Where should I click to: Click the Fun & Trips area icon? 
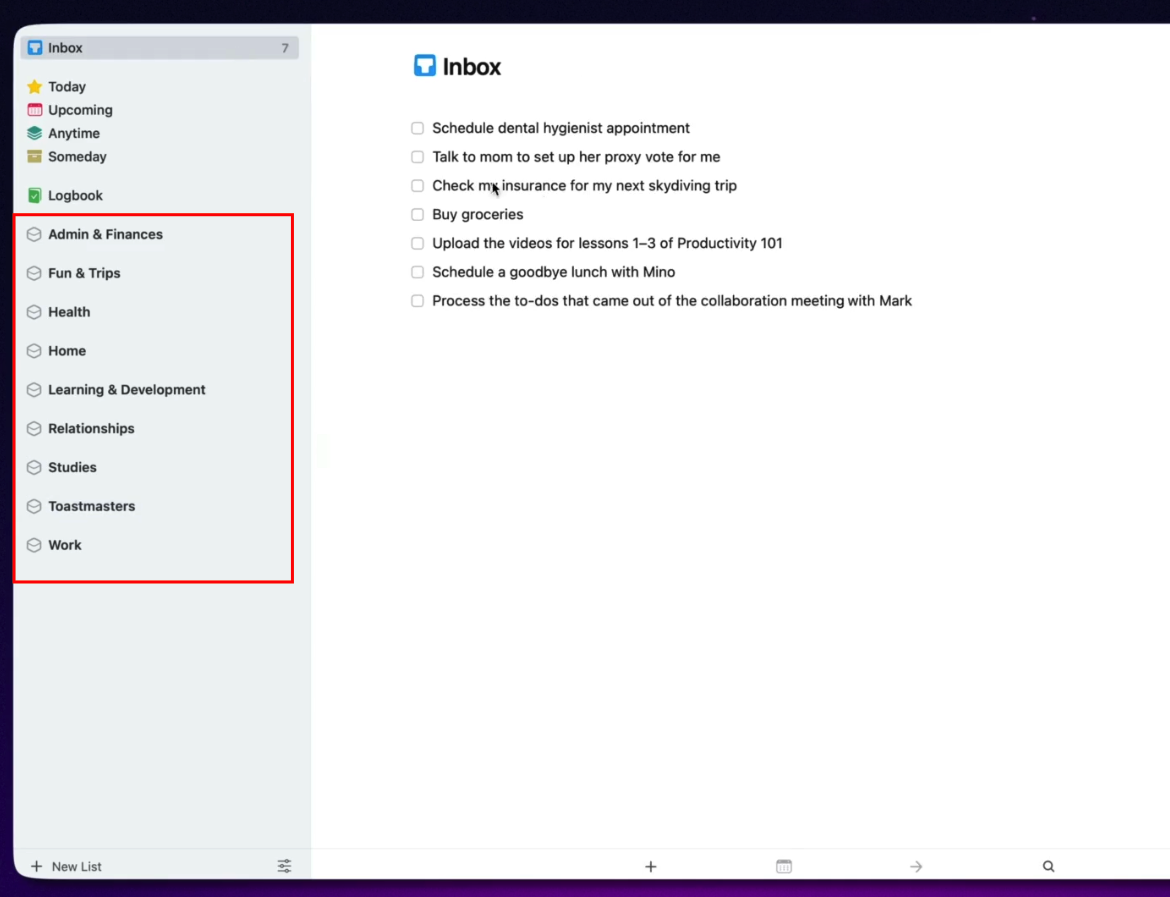click(34, 273)
